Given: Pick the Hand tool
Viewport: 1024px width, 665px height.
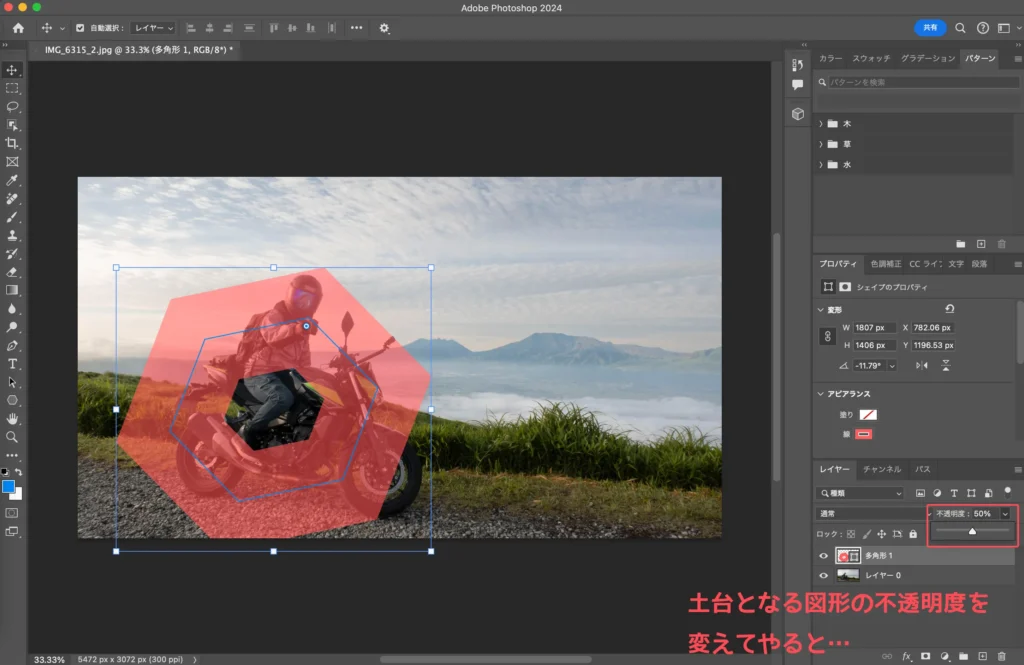Looking at the screenshot, I should 12,418.
